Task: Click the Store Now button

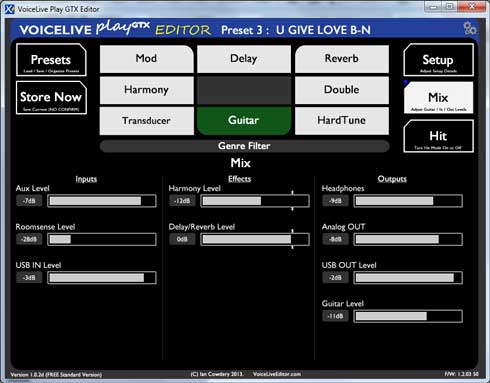Action: [51, 98]
